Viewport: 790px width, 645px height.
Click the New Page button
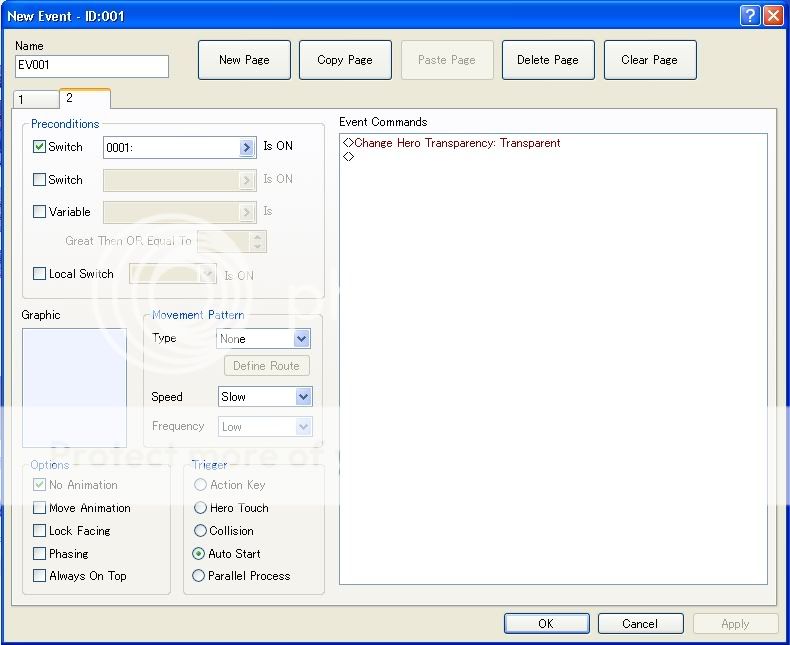click(244, 60)
